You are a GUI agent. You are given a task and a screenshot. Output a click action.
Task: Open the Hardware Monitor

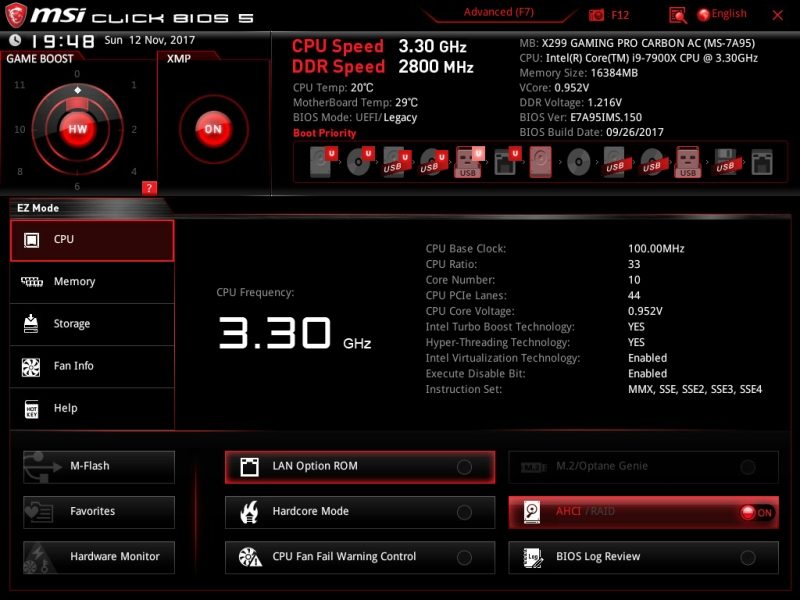pyautogui.click(x=99, y=556)
